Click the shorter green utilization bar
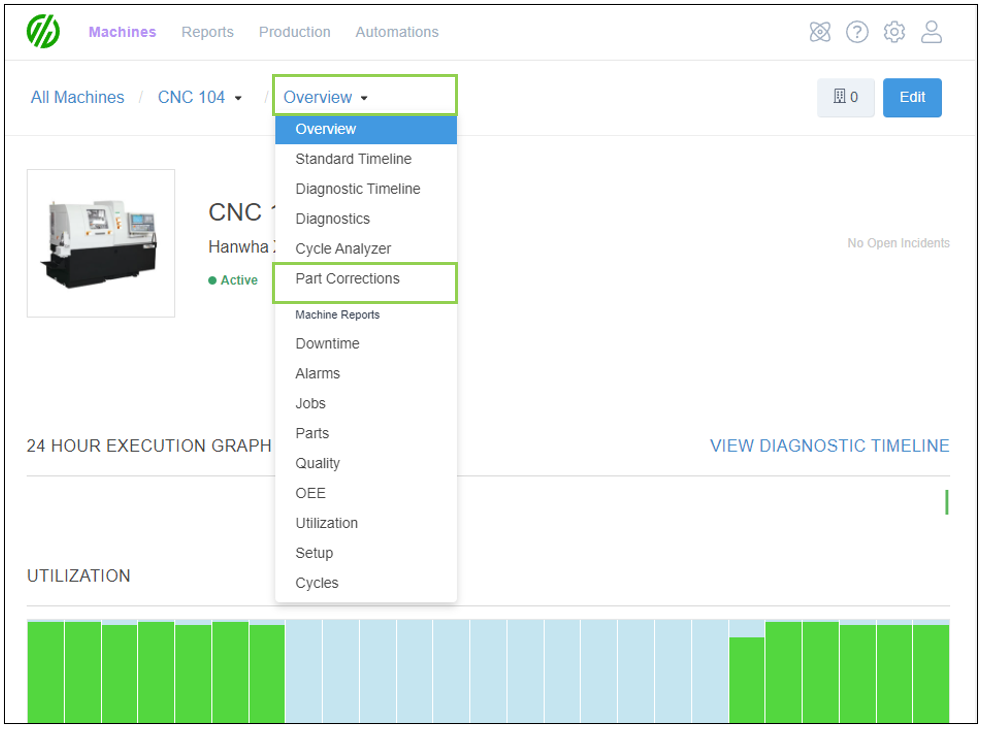The image size is (984, 730). point(746,680)
